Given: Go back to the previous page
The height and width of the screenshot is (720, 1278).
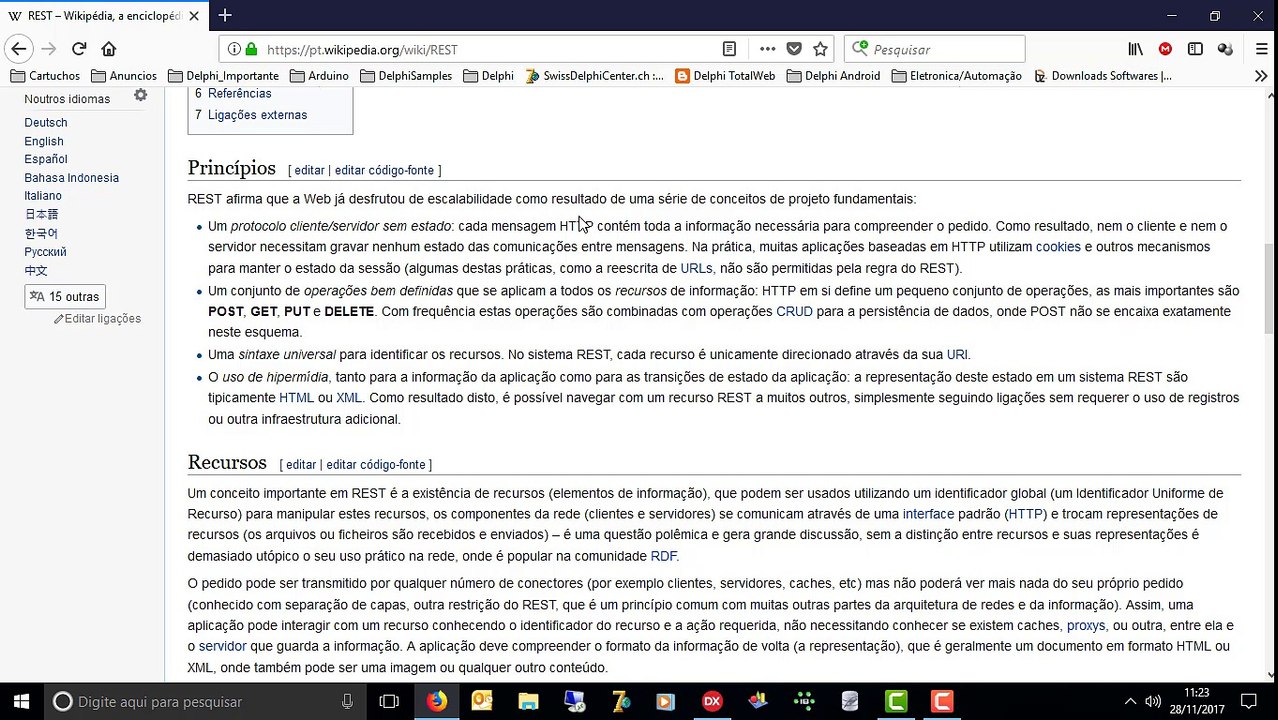Looking at the screenshot, I should pyautogui.click(x=18, y=49).
